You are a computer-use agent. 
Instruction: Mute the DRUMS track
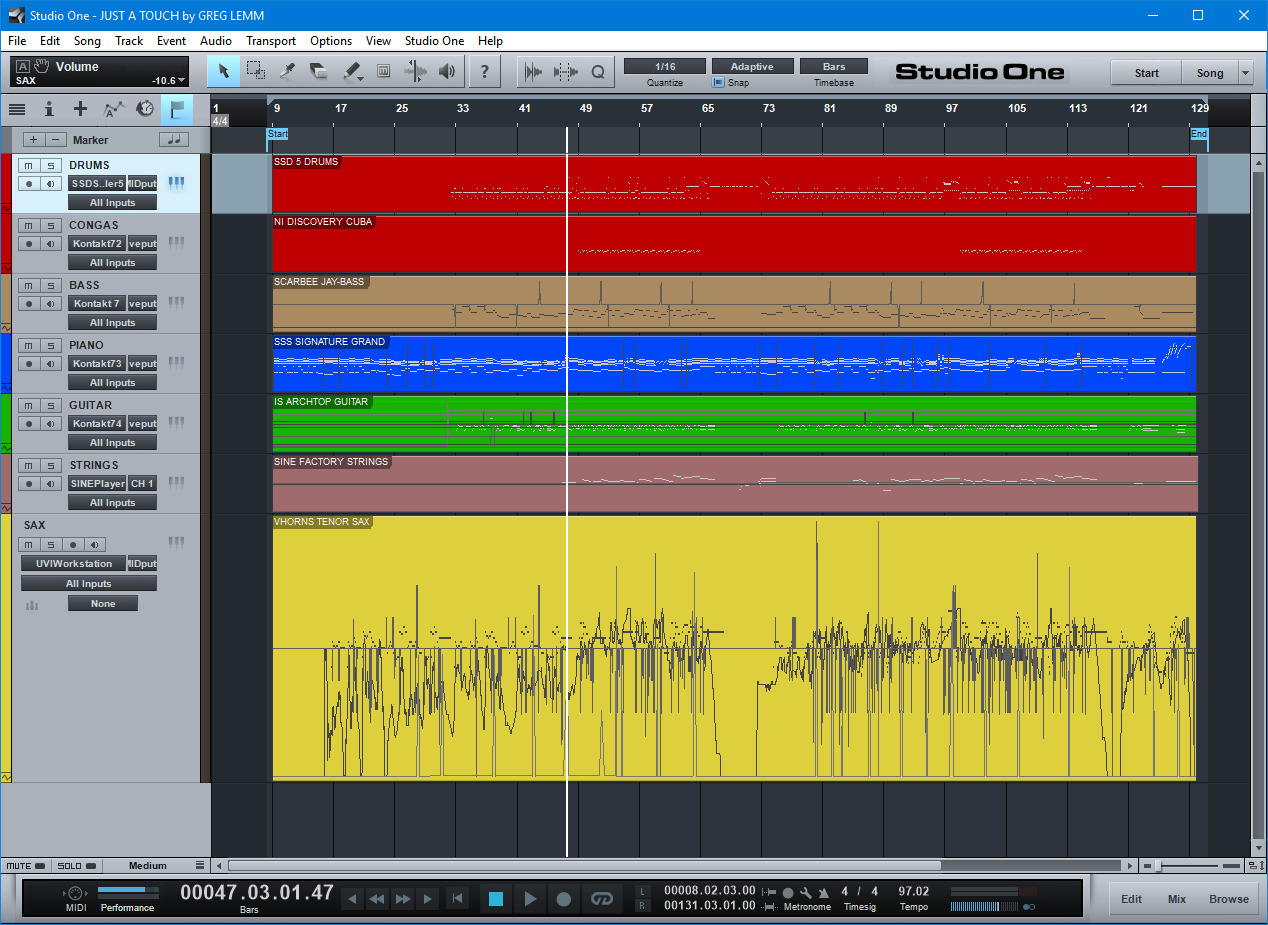(29, 165)
